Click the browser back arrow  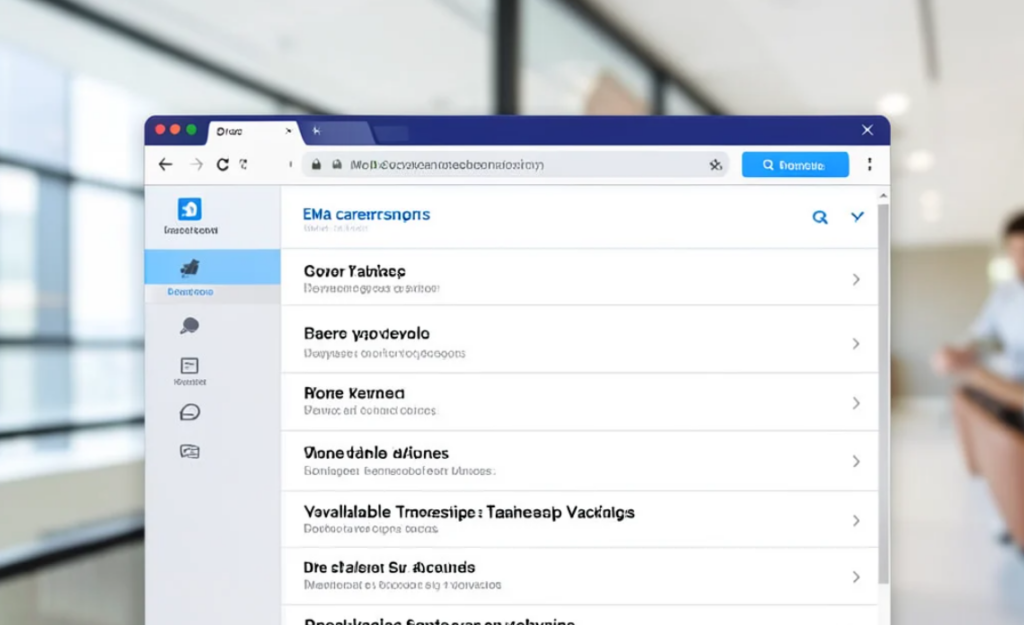pyautogui.click(x=165, y=165)
